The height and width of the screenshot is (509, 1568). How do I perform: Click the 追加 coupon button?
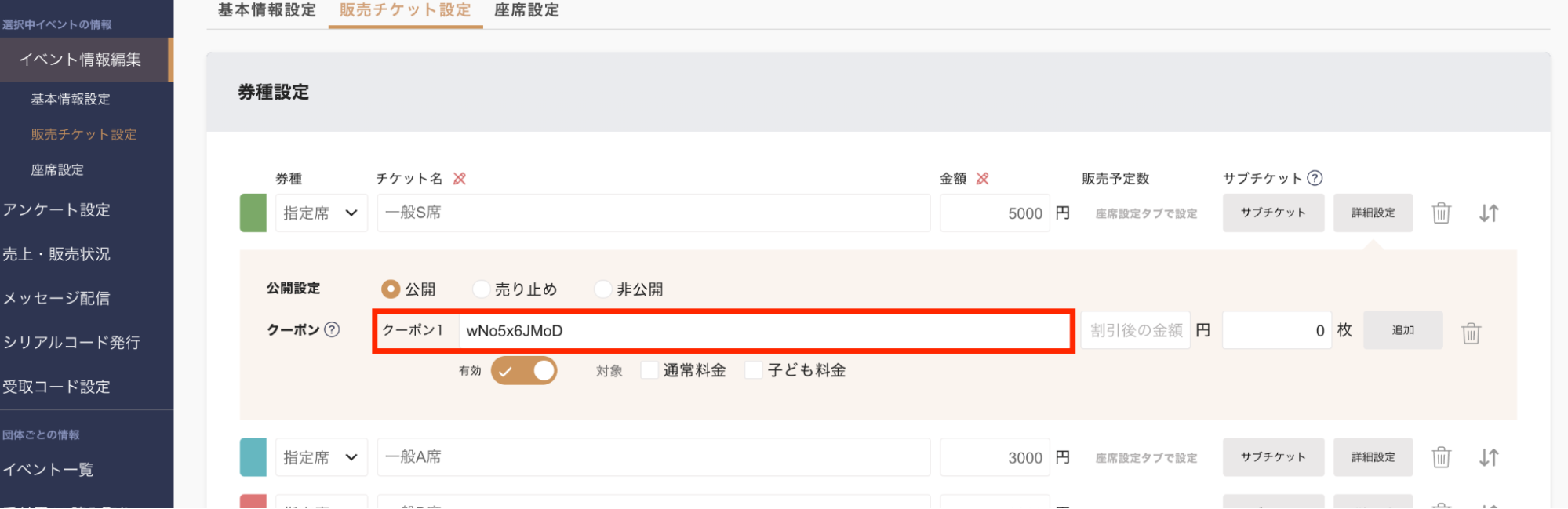pyautogui.click(x=1402, y=330)
